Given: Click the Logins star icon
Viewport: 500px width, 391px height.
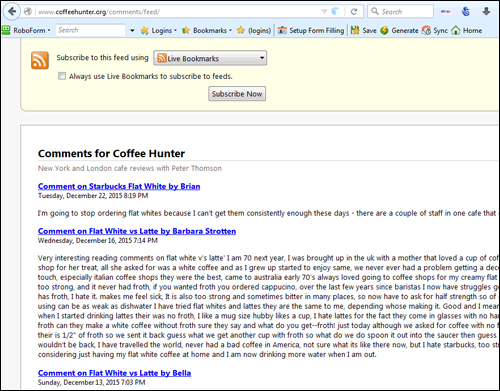Looking at the screenshot, I should click(x=145, y=31).
